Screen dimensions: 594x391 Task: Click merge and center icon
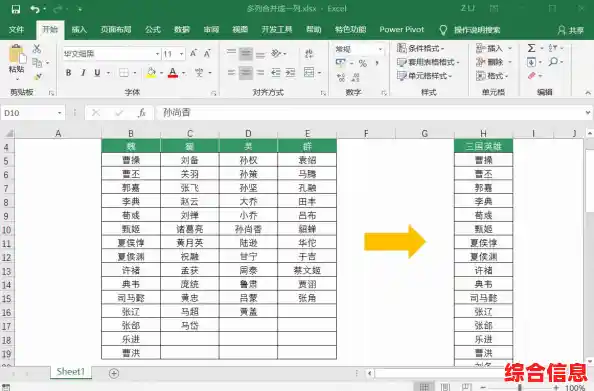point(309,72)
